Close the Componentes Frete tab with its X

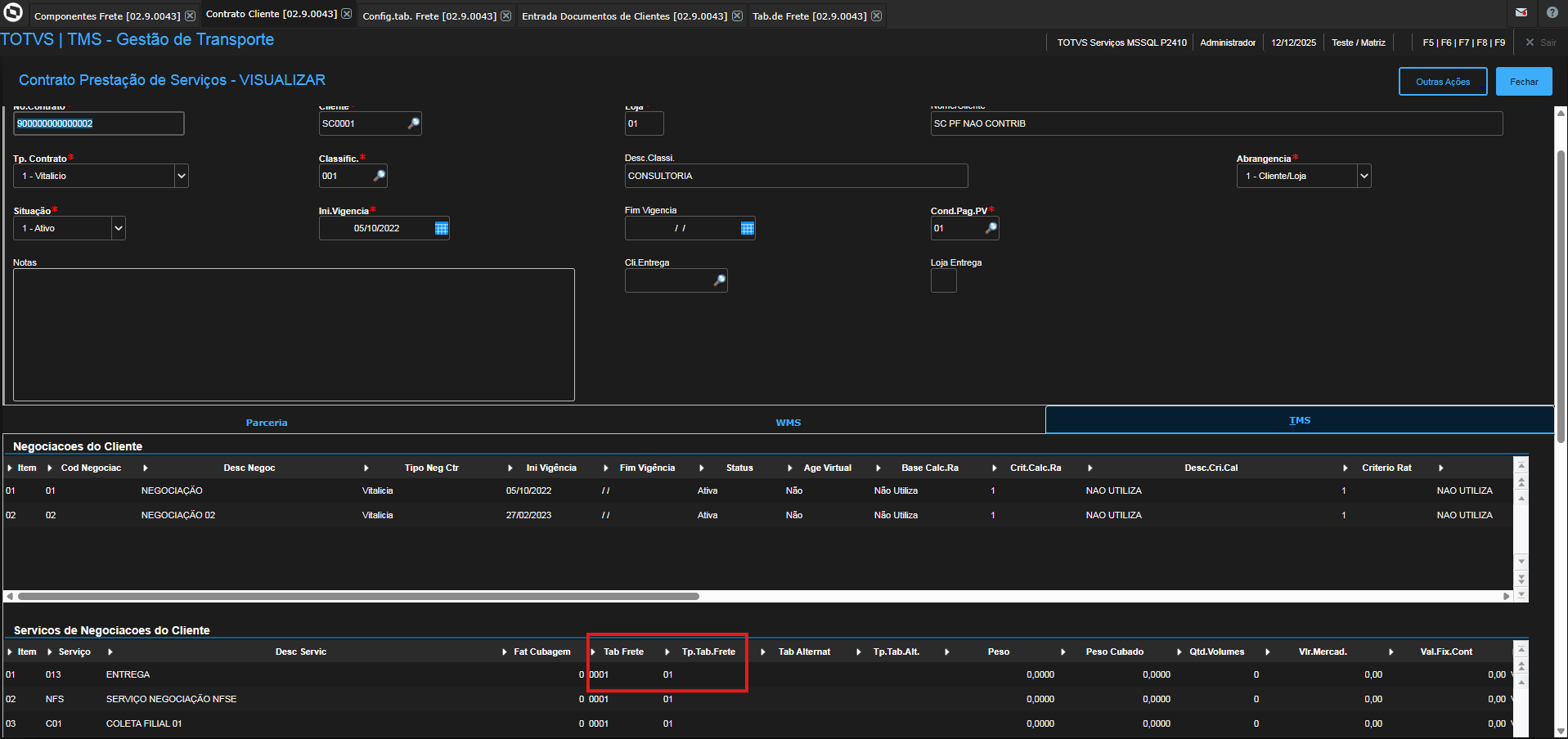point(190,16)
